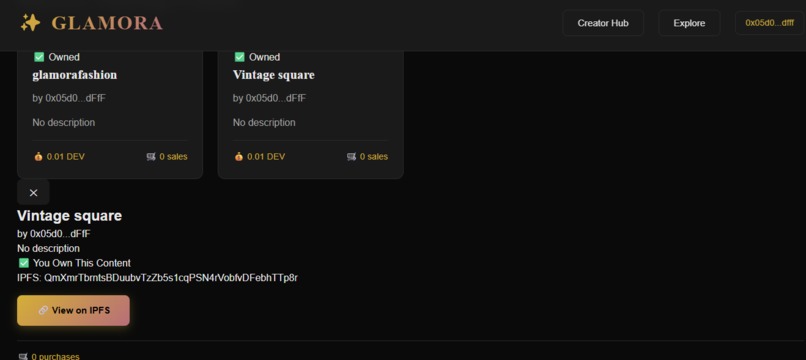Viewport: 806px width, 360px height.
Task: Click the 0.01 DEV price on Vintage square card
Action: point(266,156)
